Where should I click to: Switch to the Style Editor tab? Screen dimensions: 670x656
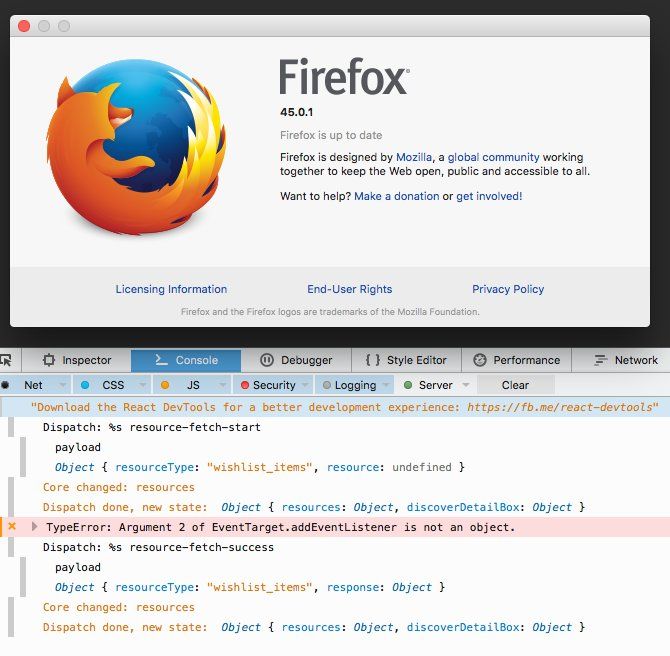[406, 360]
